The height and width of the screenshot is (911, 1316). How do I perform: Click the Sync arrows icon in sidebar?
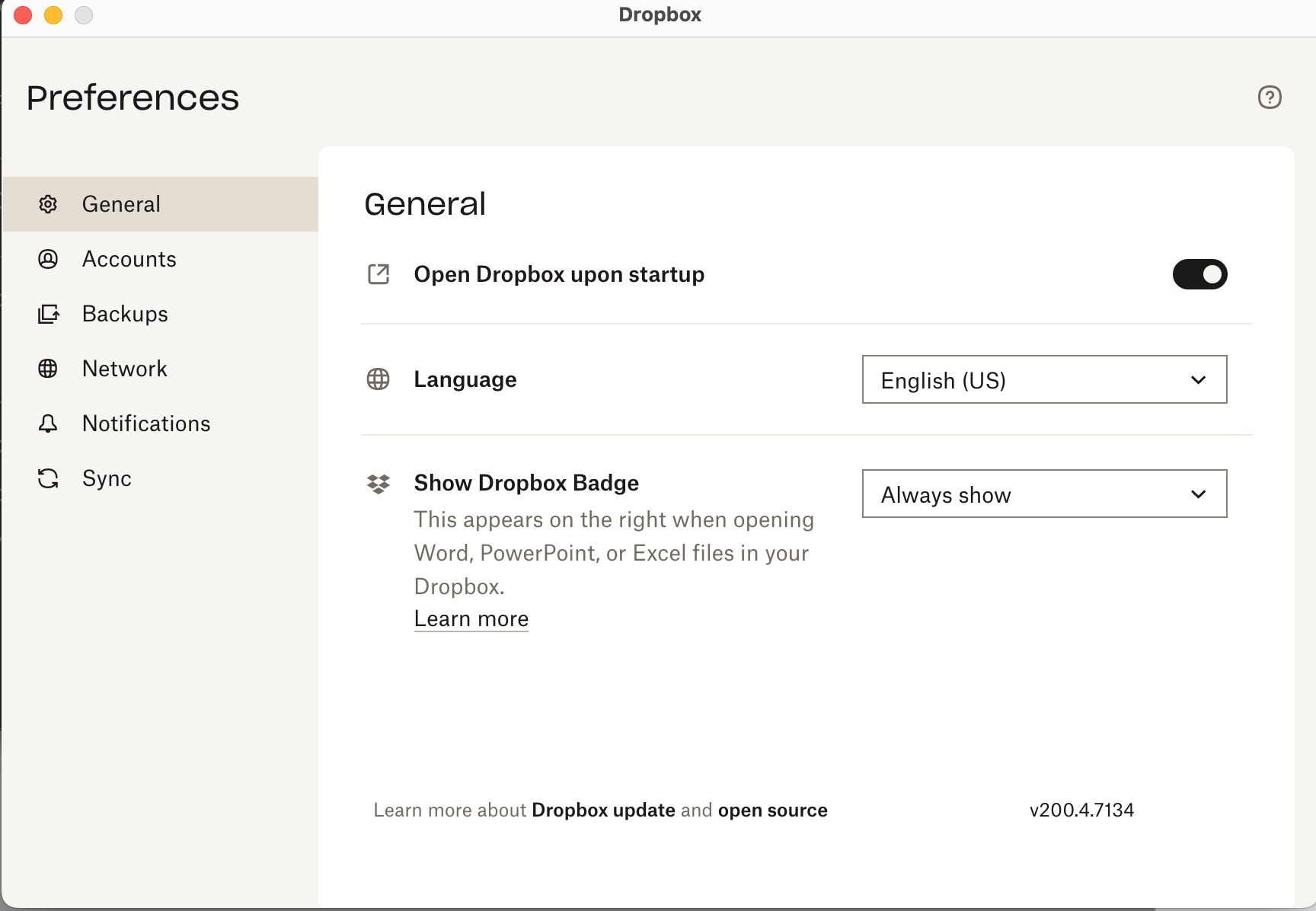click(48, 478)
